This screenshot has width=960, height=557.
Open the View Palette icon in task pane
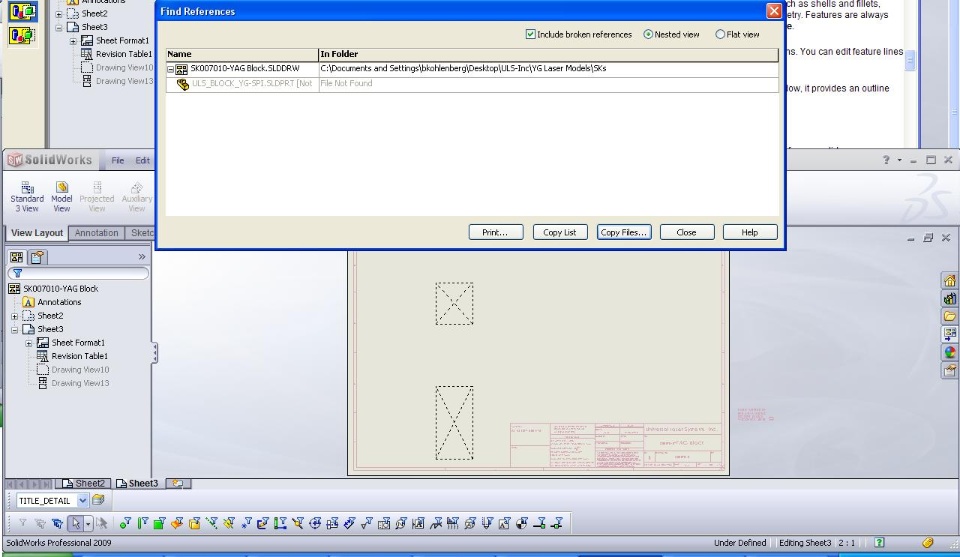[x=949, y=334]
